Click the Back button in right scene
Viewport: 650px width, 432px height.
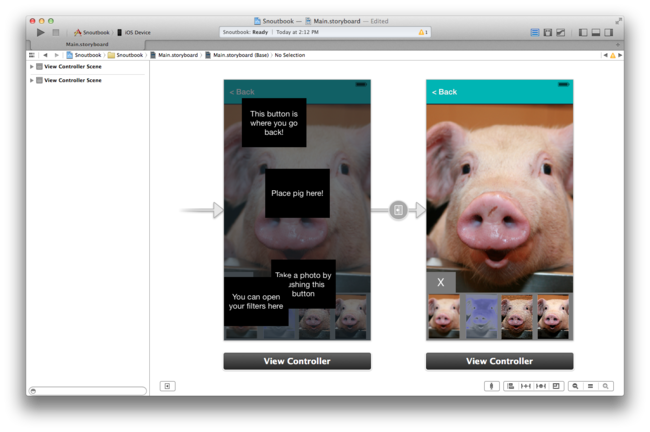click(x=444, y=92)
